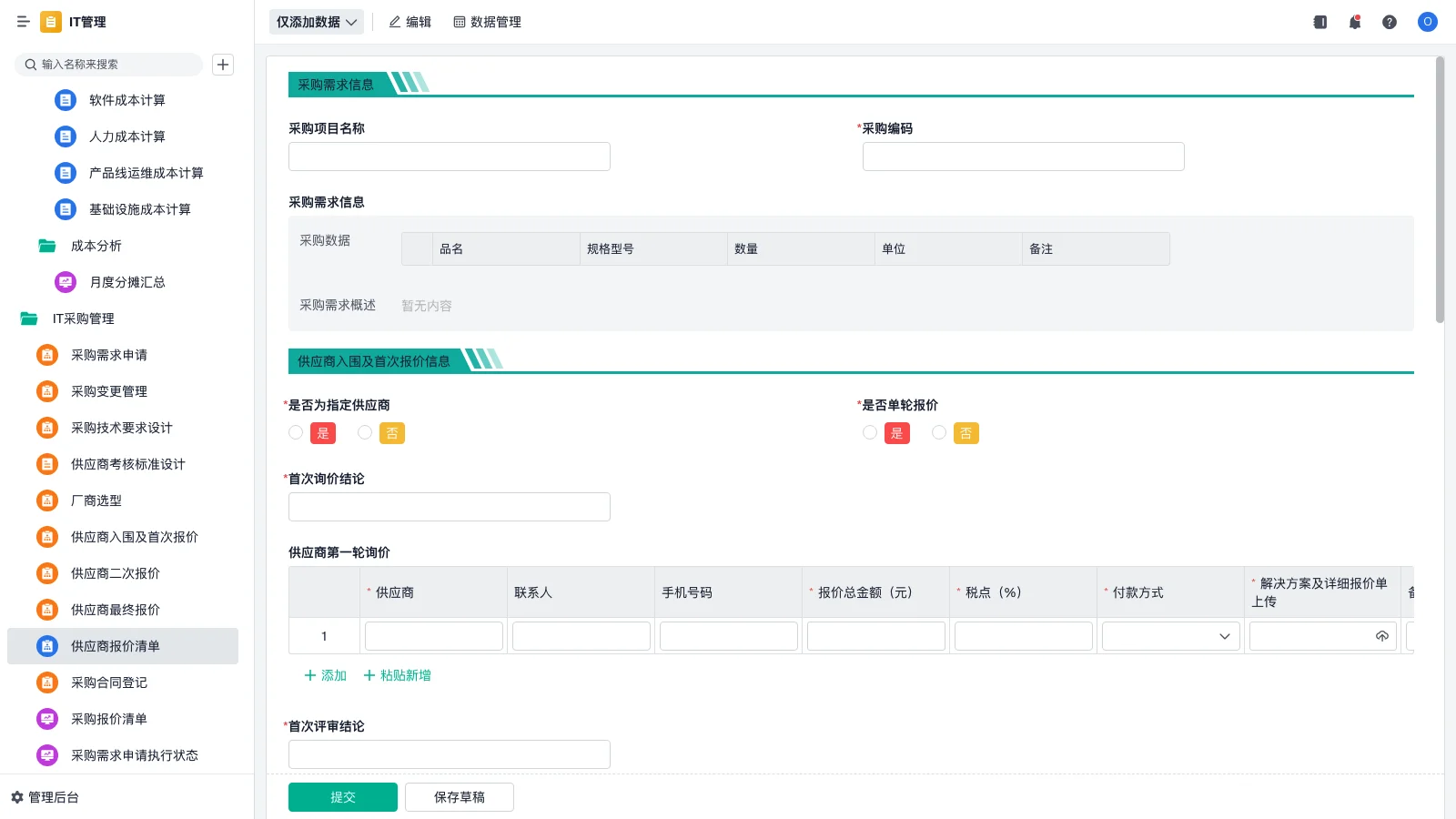Open the 仅添加数据 dropdown

click(x=316, y=21)
